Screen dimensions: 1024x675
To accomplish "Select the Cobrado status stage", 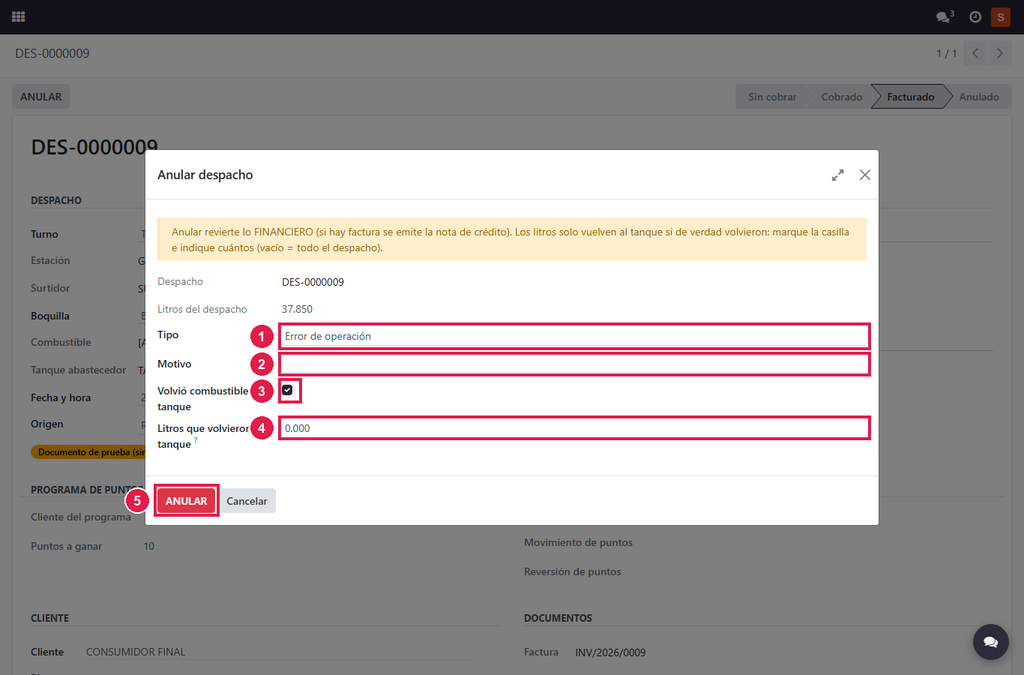I will click(x=842, y=97).
